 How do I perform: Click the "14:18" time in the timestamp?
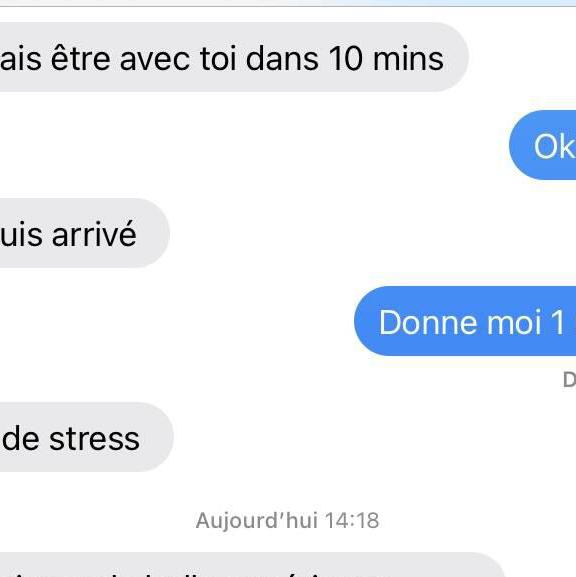pyautogui.click(x=352, y=520)
